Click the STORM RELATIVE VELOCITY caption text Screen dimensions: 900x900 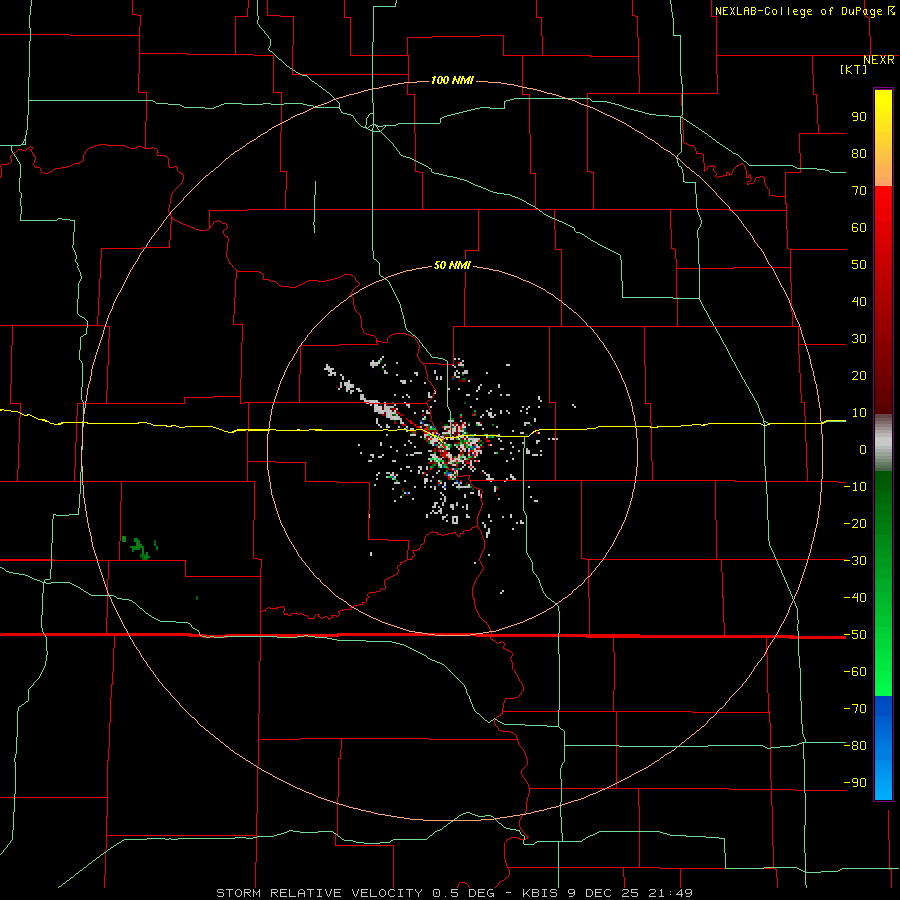(x=319, y=893)
